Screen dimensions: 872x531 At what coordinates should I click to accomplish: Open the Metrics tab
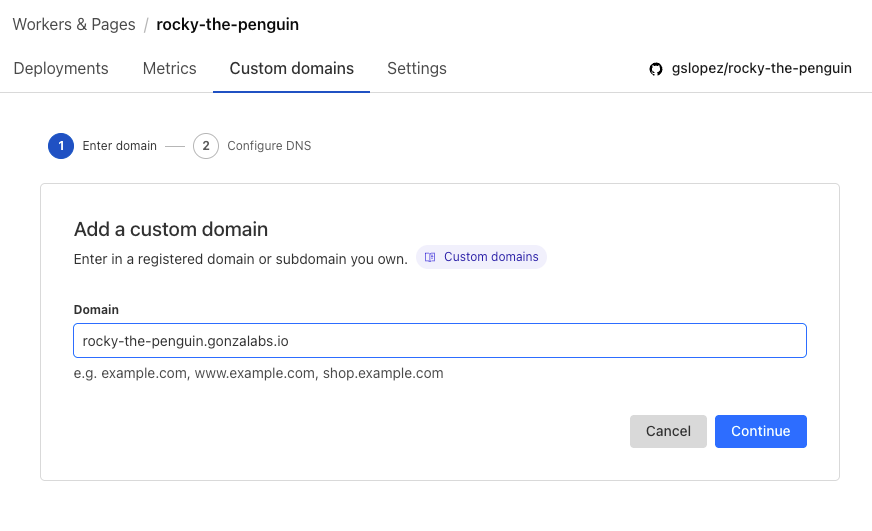[x=170, y=68]
